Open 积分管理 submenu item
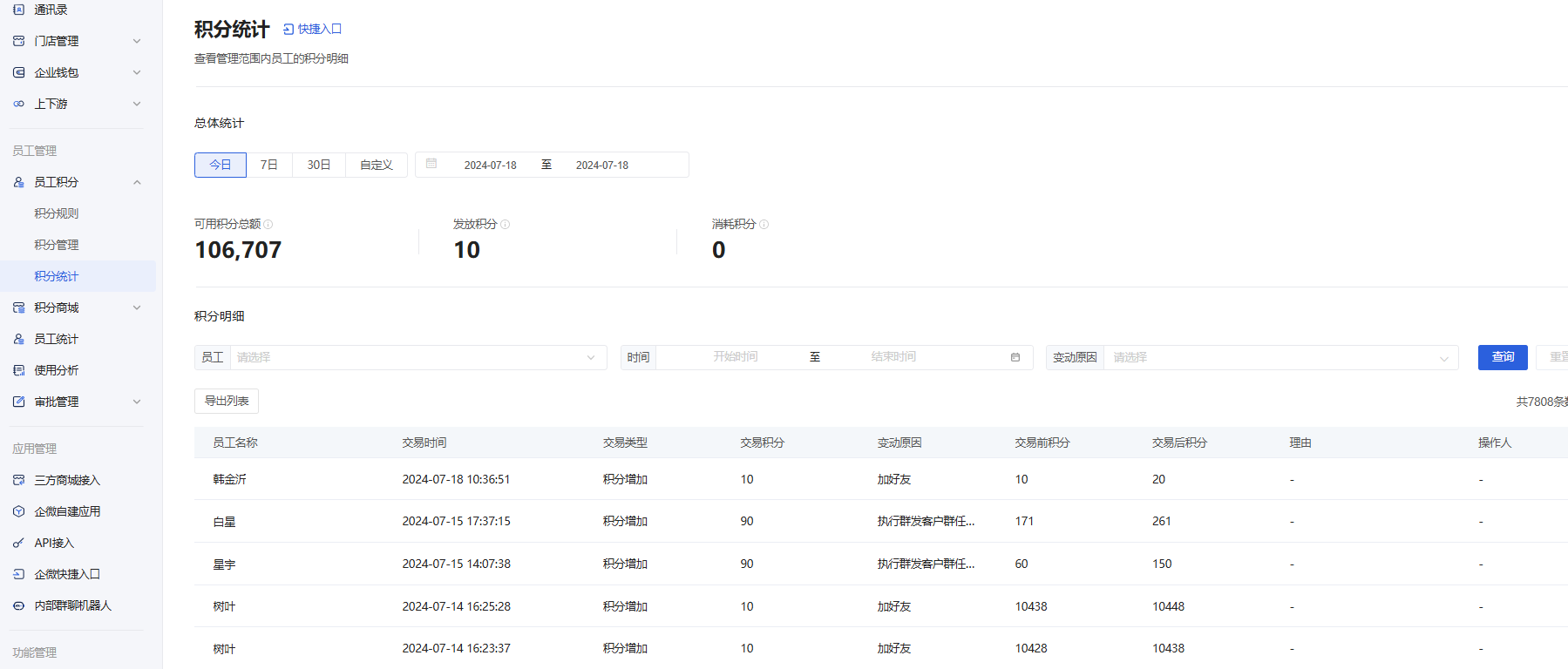The image size is (1568, 669). (57, 245)
